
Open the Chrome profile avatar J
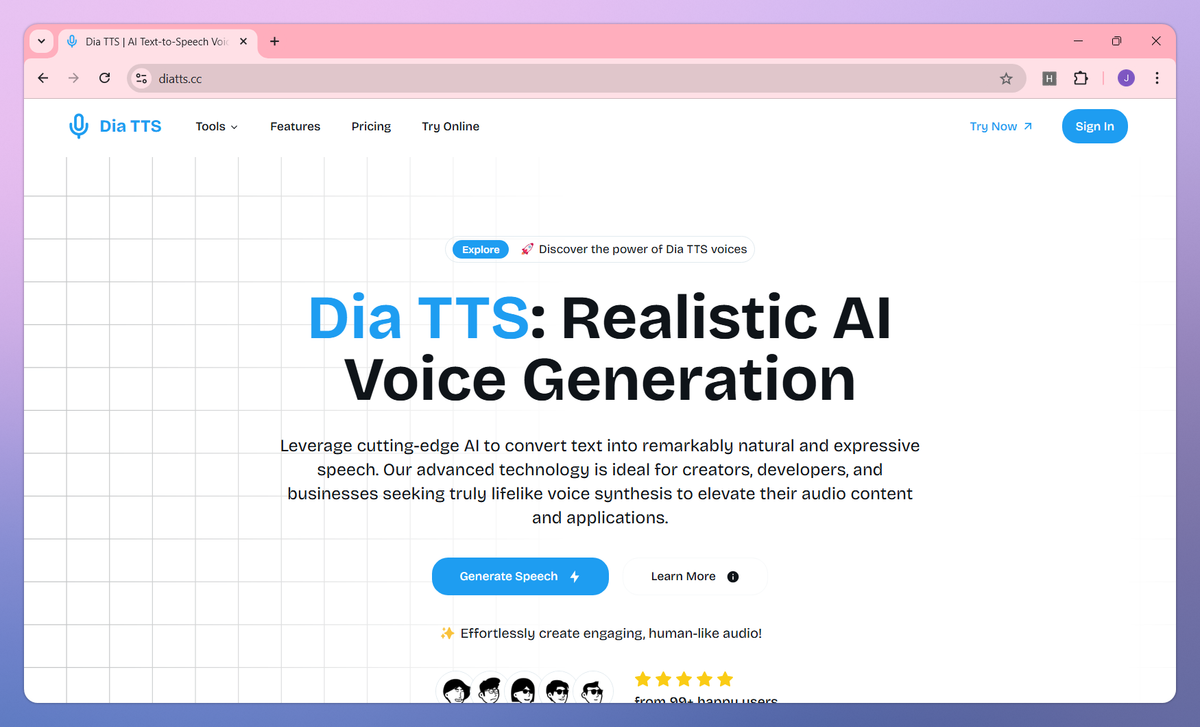pyautogui.click(x=1126, y=78)
